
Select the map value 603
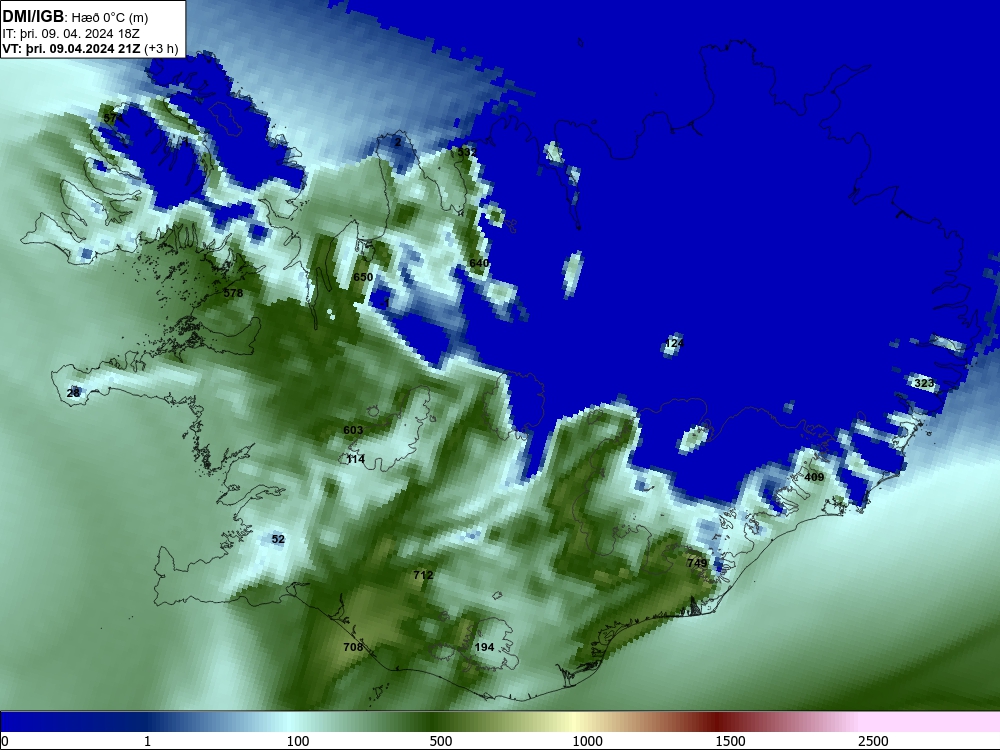pos(353,430)
